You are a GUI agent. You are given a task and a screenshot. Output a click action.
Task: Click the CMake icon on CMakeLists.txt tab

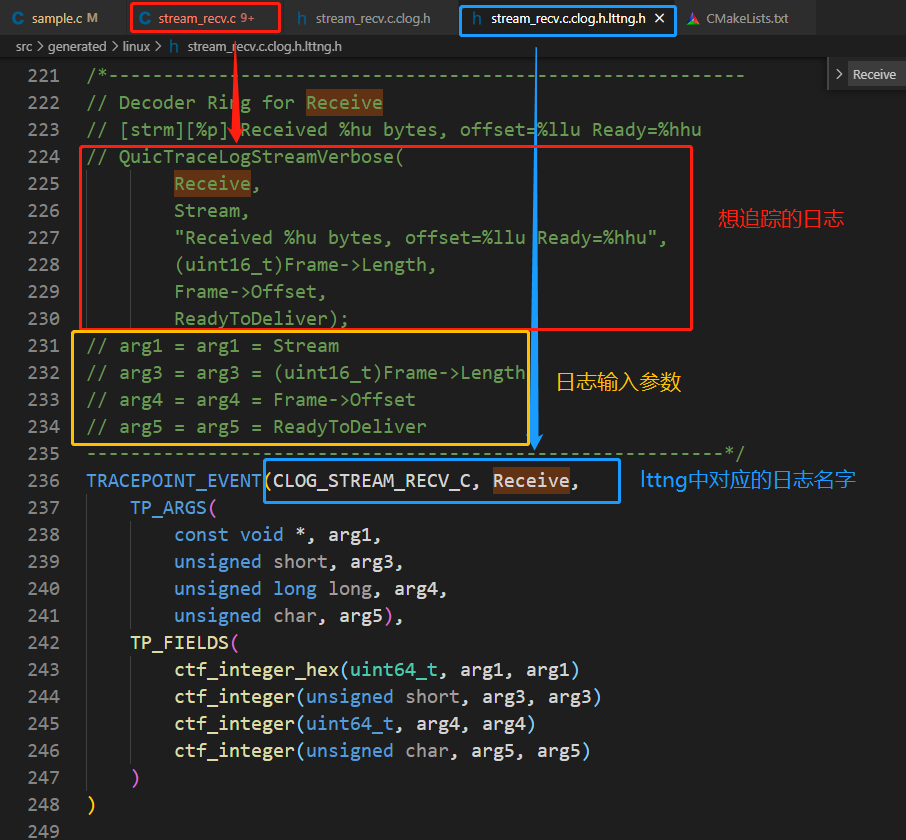point(693,18)
